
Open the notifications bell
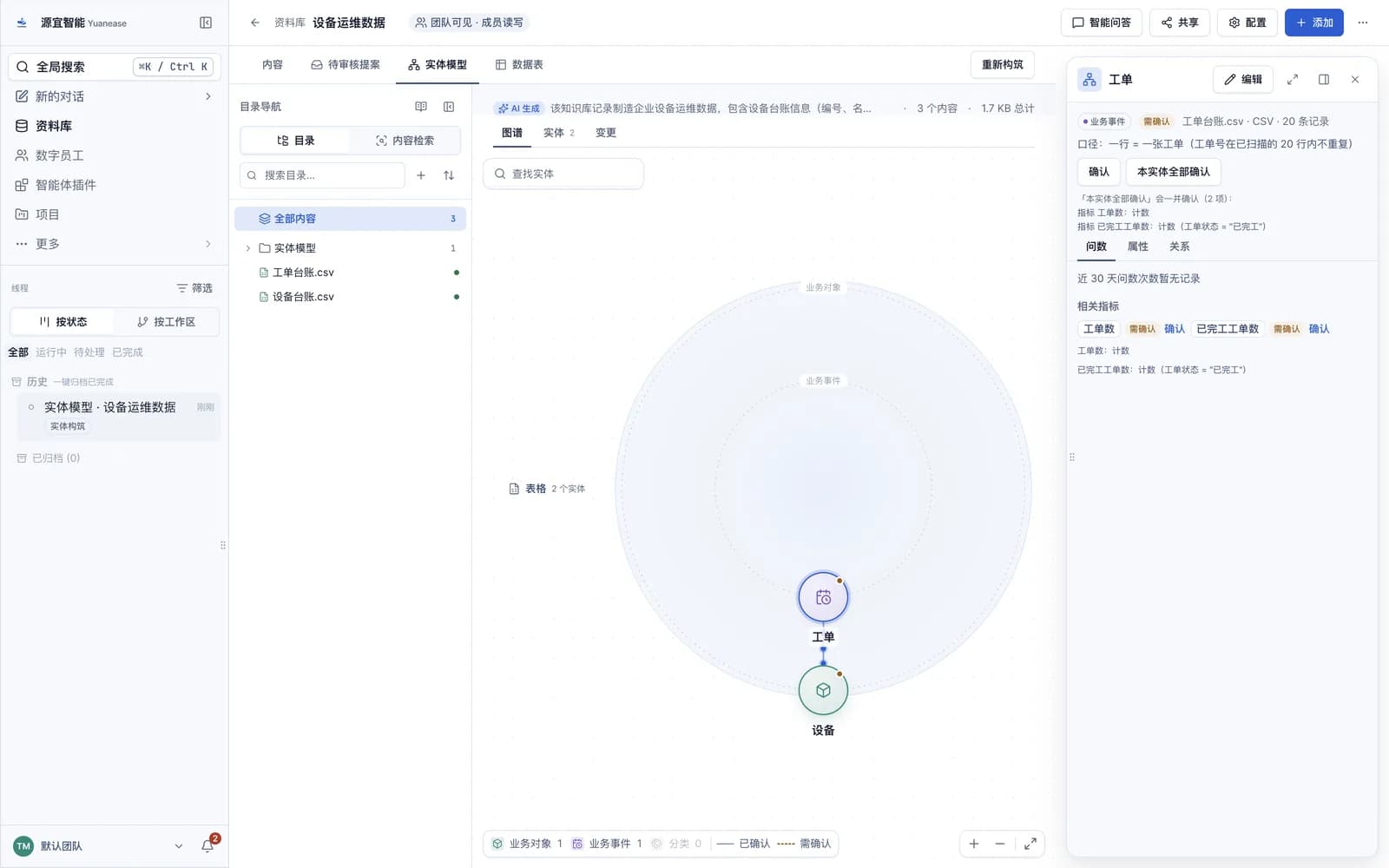pyautogui.click(x=208, y=845)
